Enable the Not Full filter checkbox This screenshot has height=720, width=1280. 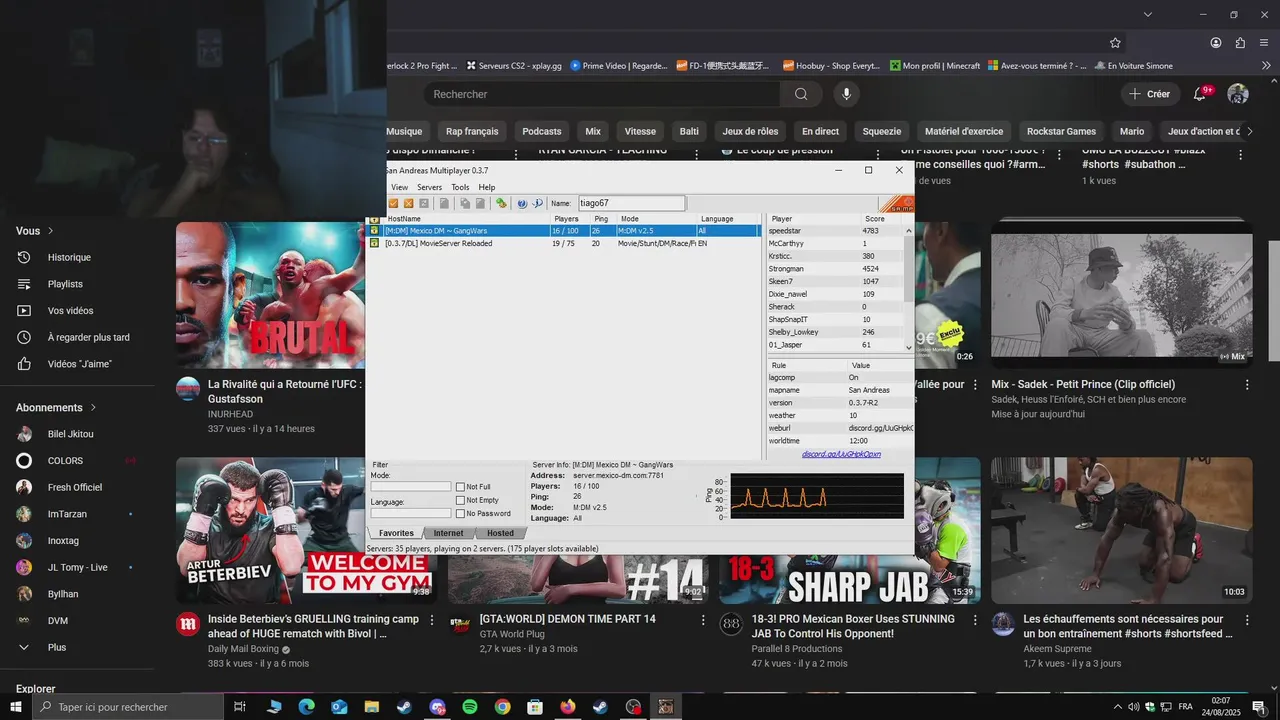(x=460, y=487)
